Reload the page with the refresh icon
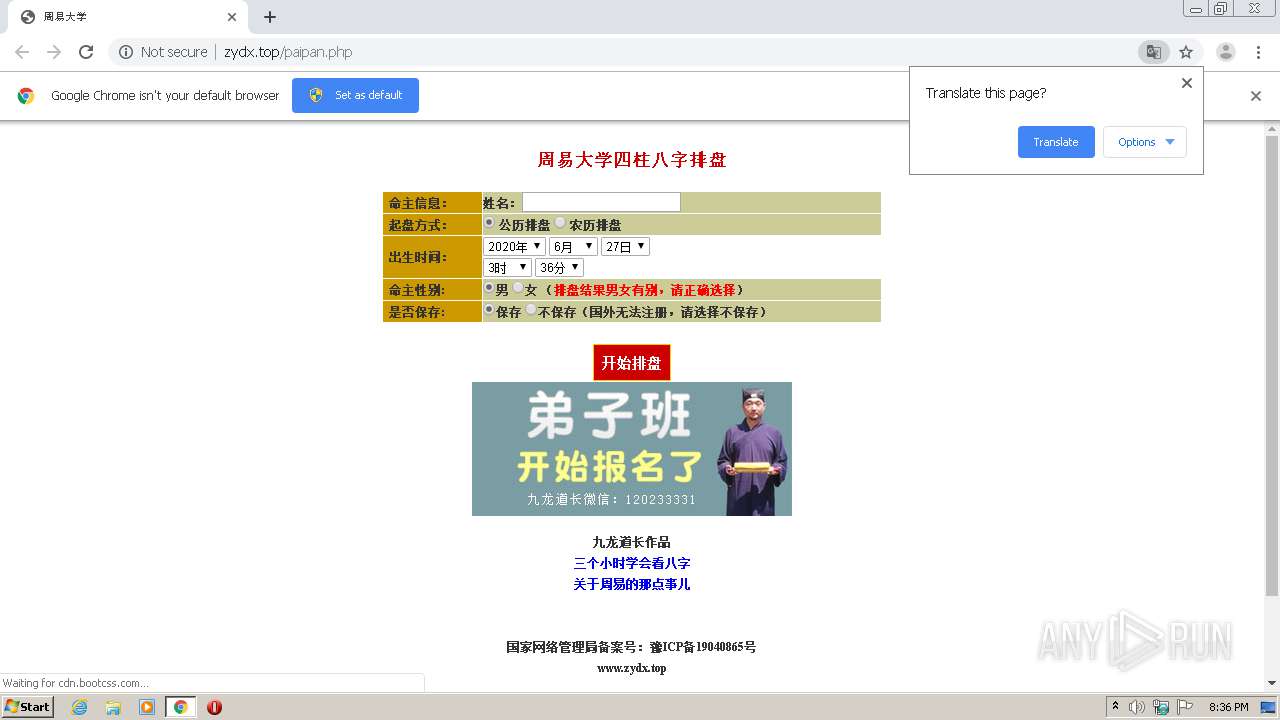 pos(86,52)
